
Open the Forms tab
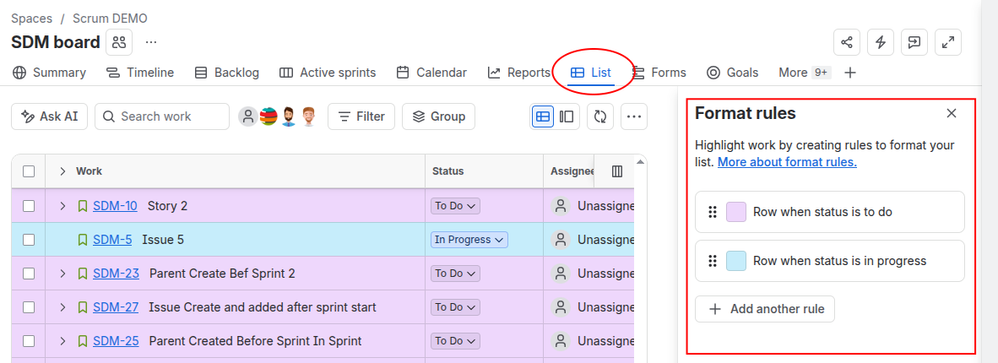point(659,73)
